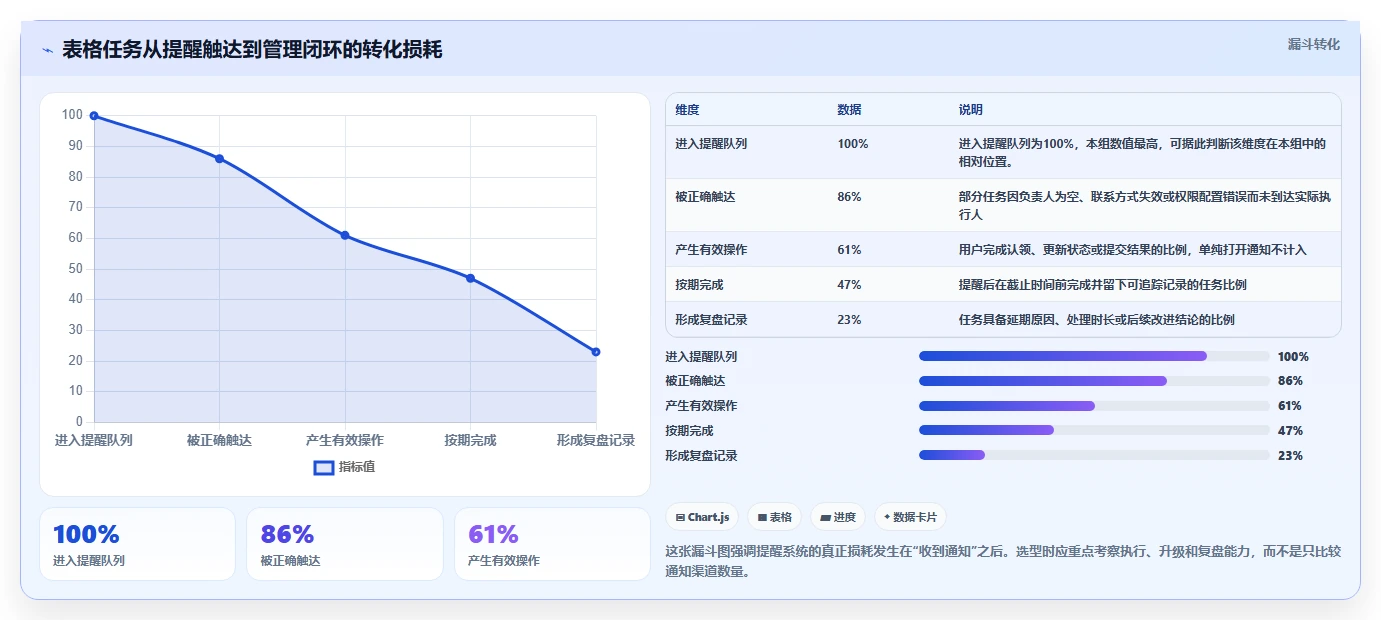Click the icon in the 表格 chip

[762, 517]
